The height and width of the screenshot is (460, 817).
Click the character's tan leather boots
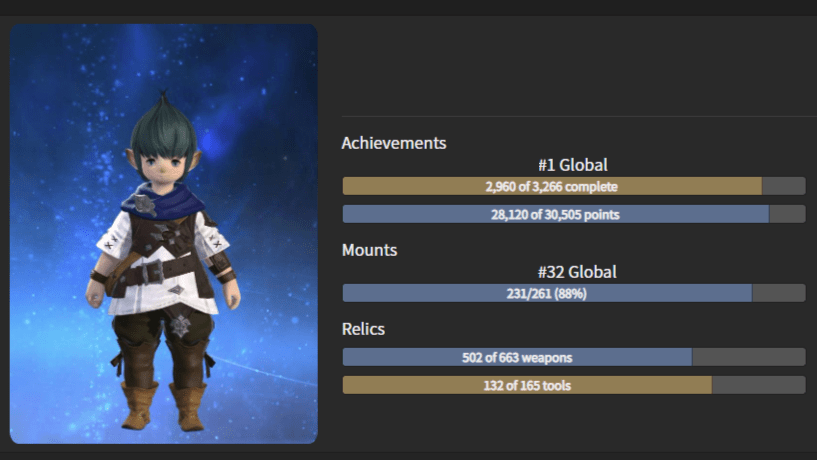point(163,406)
